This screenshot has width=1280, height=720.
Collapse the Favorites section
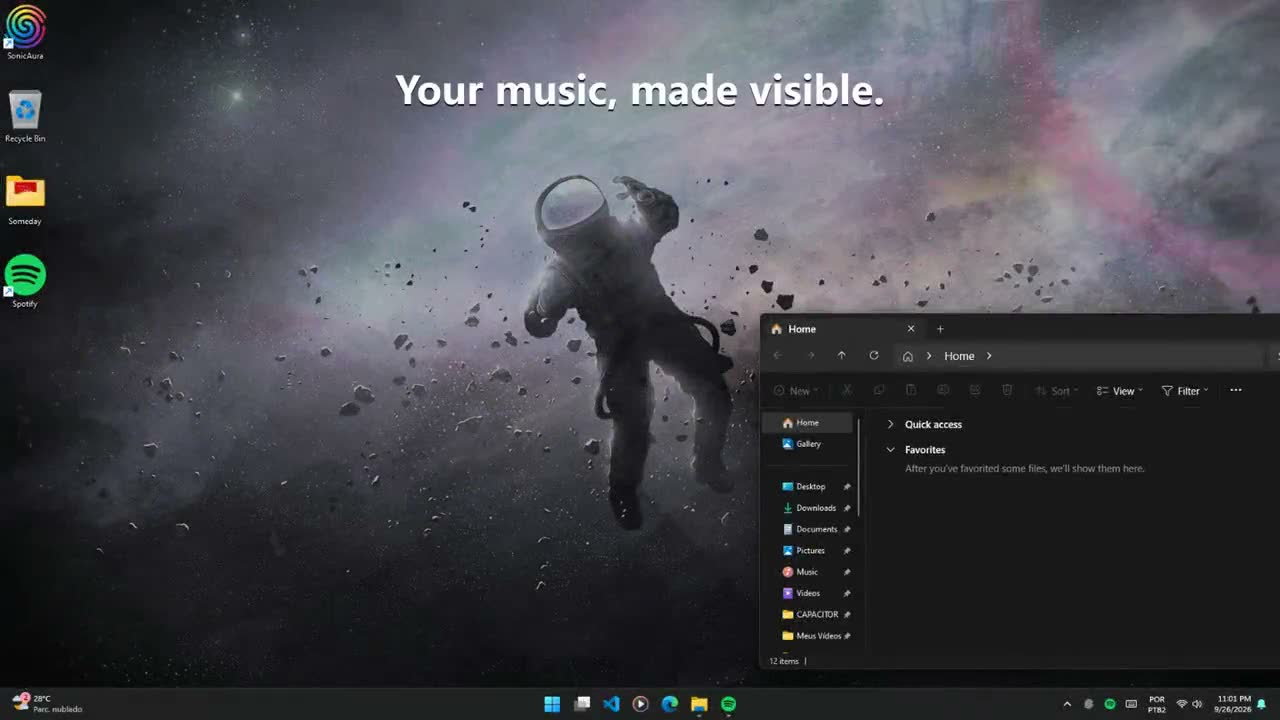[890, 450]
